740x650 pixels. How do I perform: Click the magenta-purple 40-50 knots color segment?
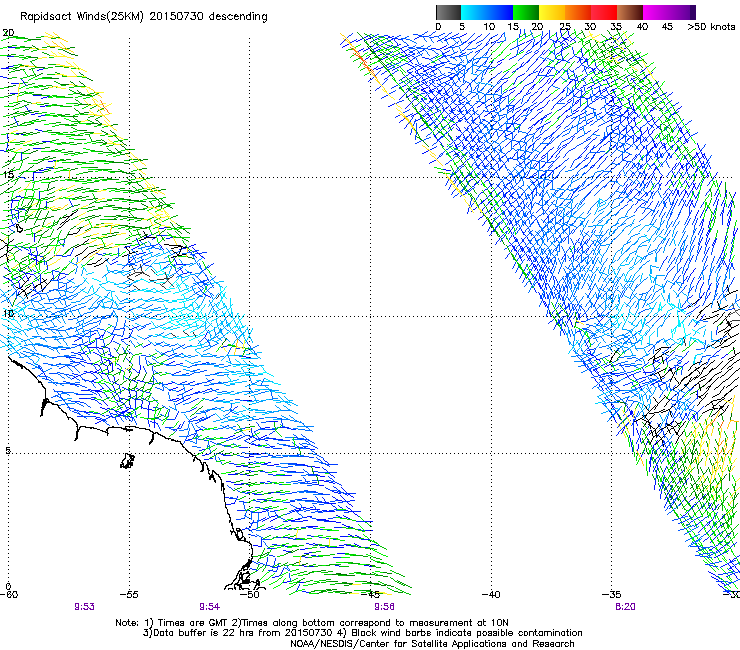click(x=669, y=12)
